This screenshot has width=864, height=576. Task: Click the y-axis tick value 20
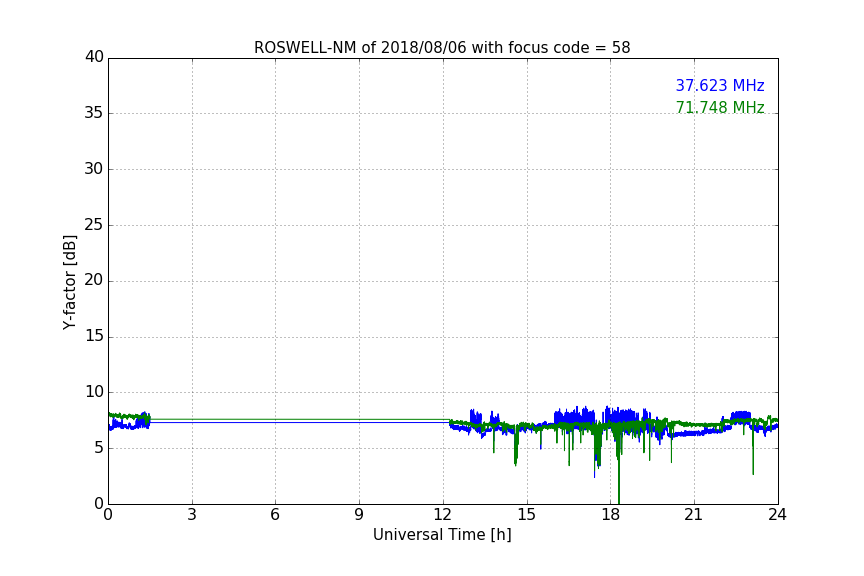[94, 280]
